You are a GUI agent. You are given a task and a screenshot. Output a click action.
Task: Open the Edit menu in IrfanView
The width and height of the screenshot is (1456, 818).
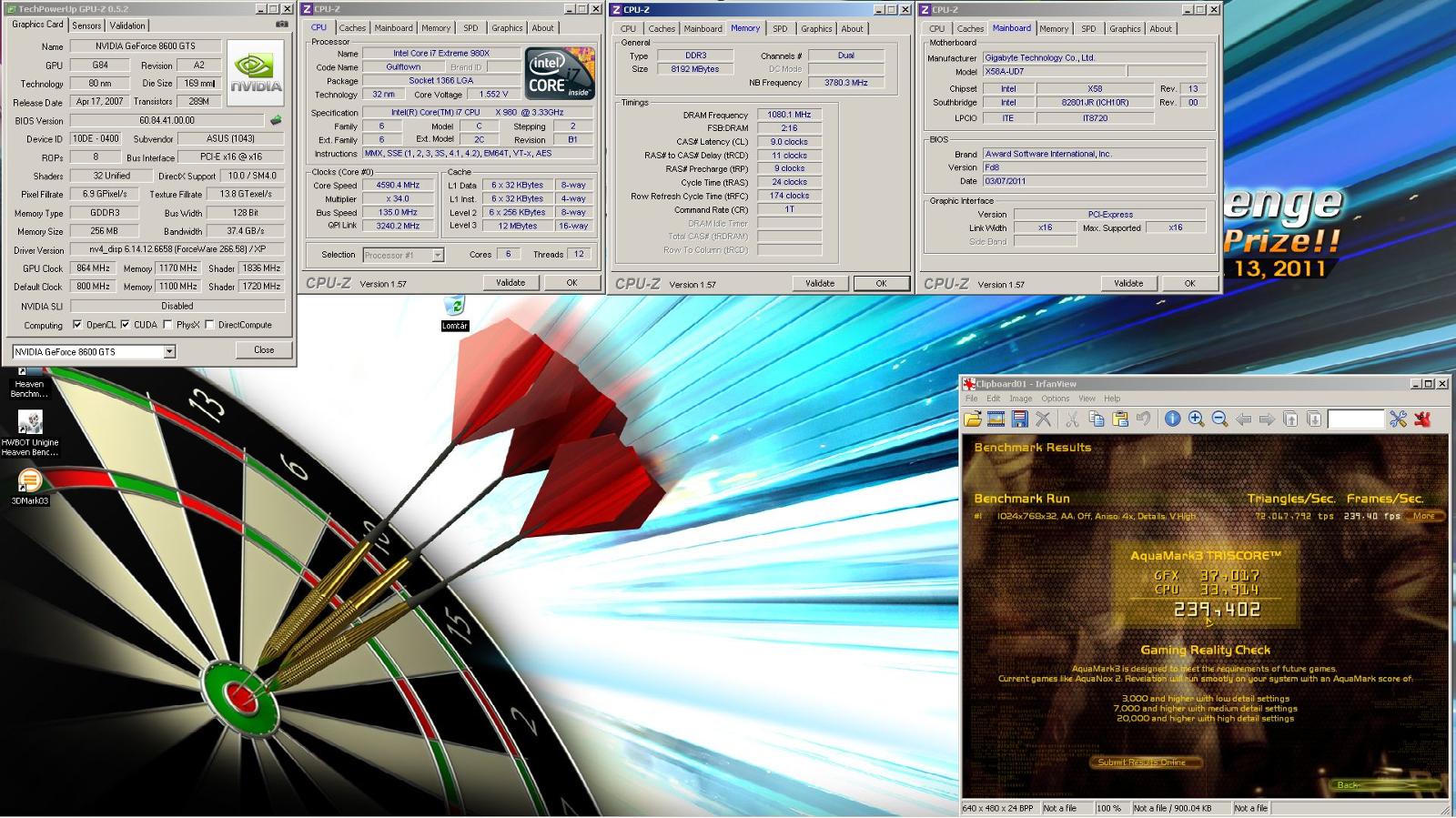(x=993, y=399)
